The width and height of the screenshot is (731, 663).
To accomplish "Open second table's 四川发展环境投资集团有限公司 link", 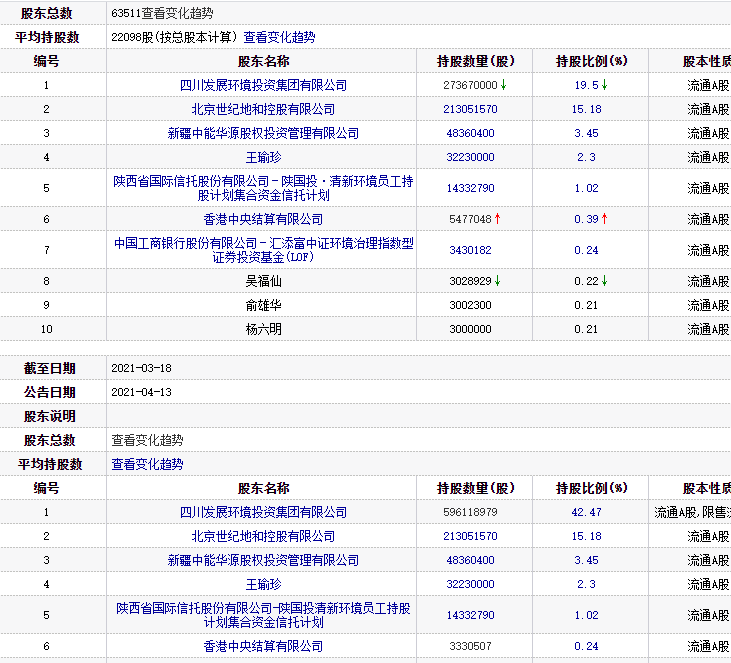I will (263, 512).
